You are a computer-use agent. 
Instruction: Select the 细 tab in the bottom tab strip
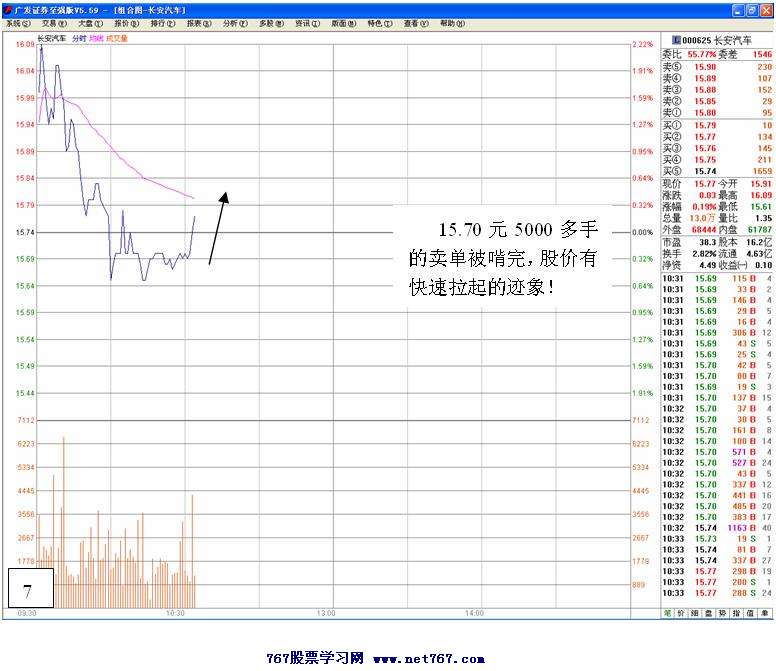pyautogui.click(x=696, y=613)
